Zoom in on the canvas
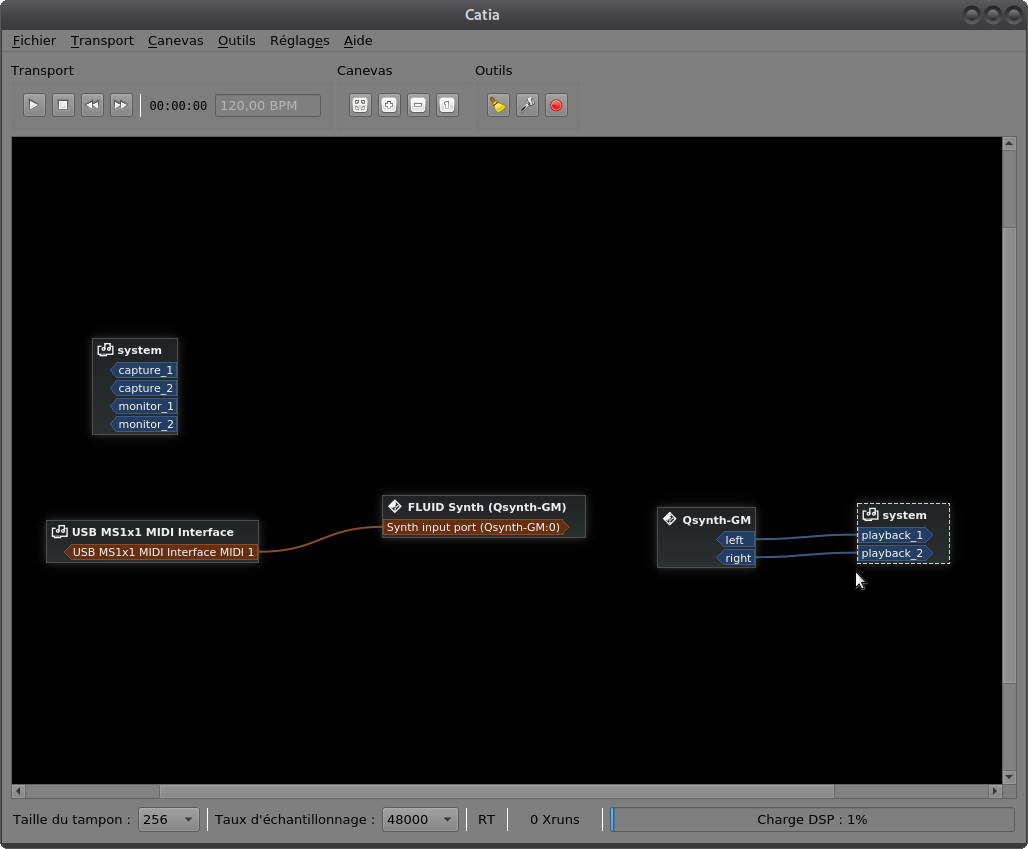Viewport: 1028px width, 849px height. coord(389,105)
